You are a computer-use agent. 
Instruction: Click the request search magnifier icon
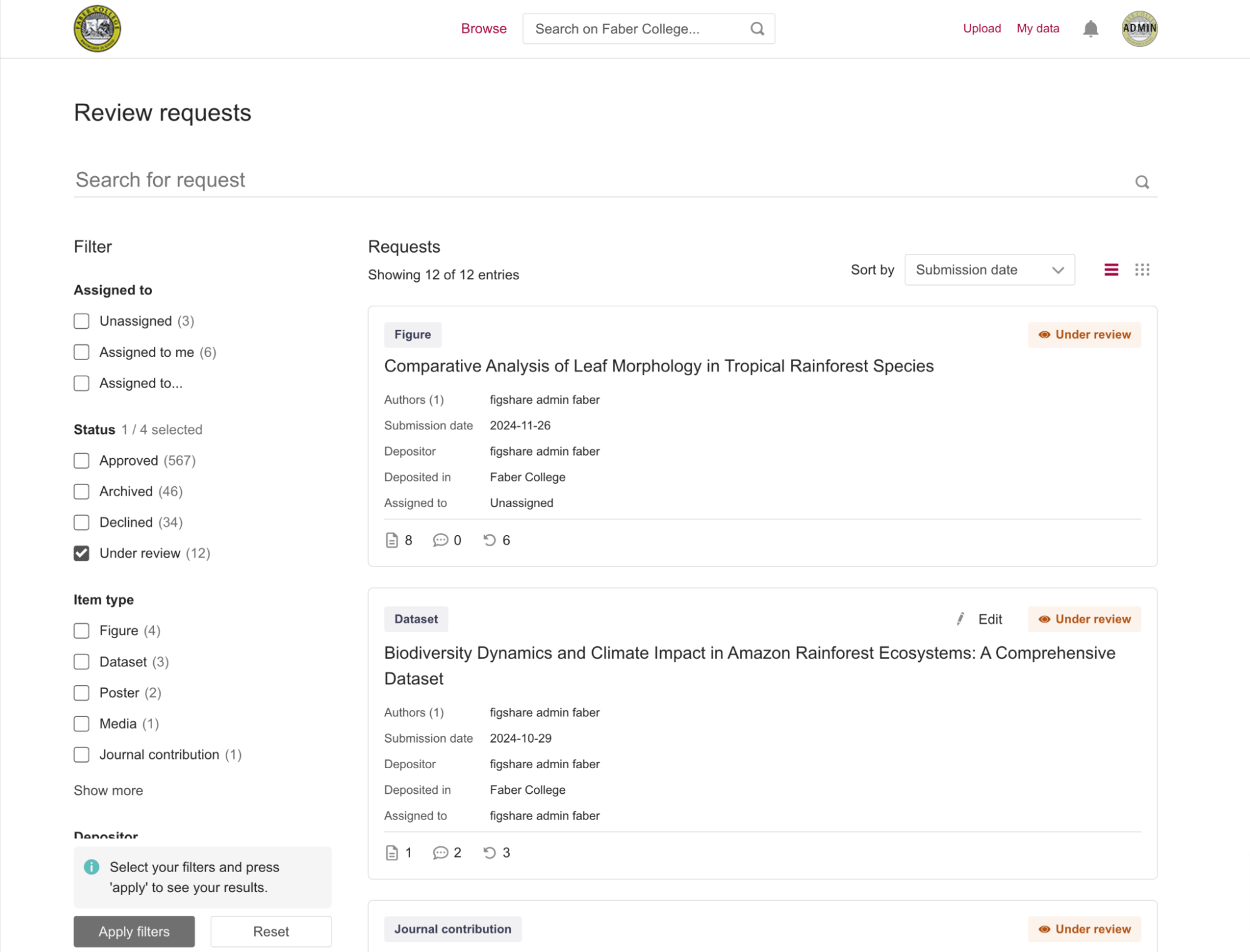[1141, 182]
